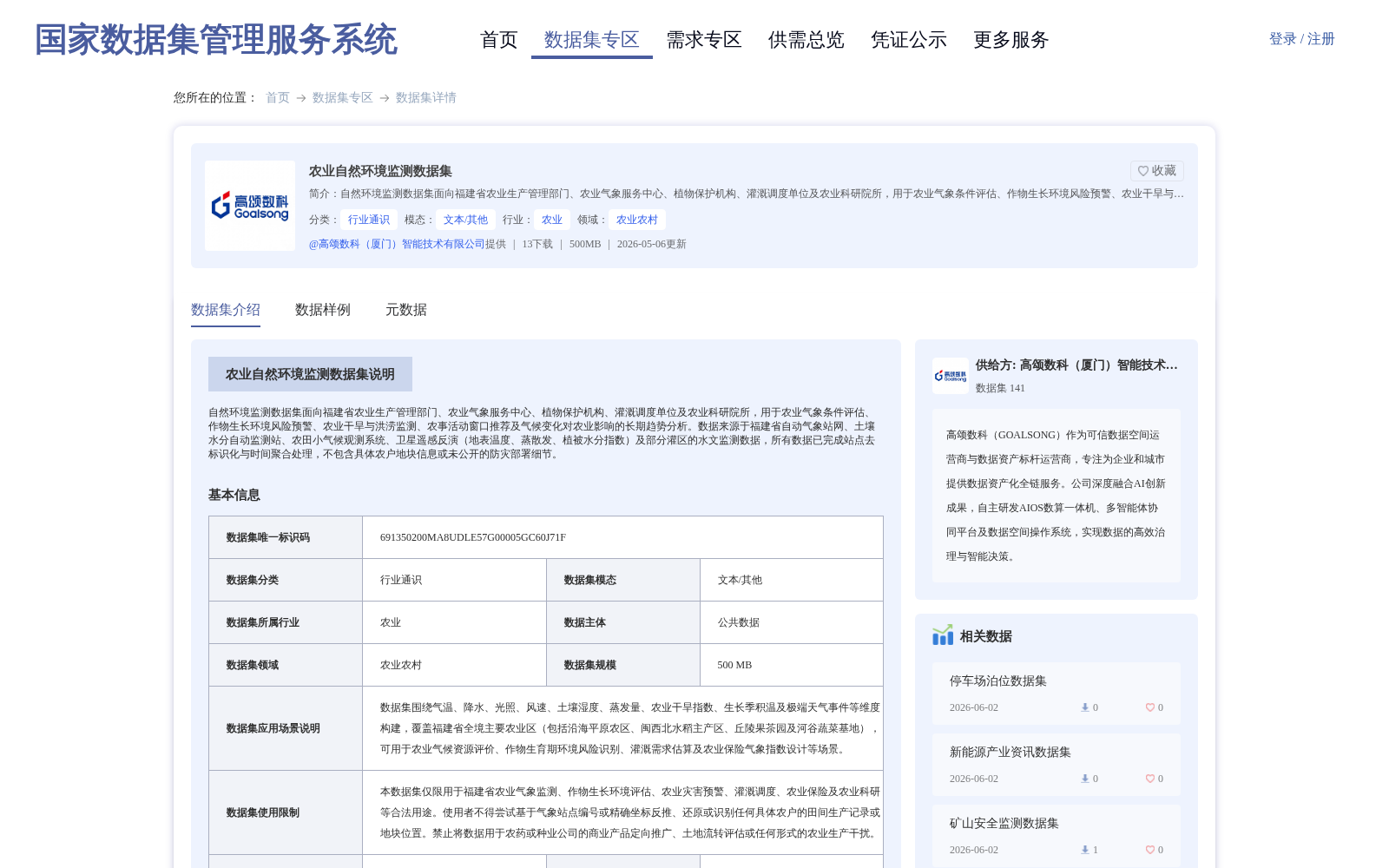Viewport: 1389px width, 868px height.
Task: Click the heart icon for 新能源产业资讯数据集
Action: coord(1149,779)
